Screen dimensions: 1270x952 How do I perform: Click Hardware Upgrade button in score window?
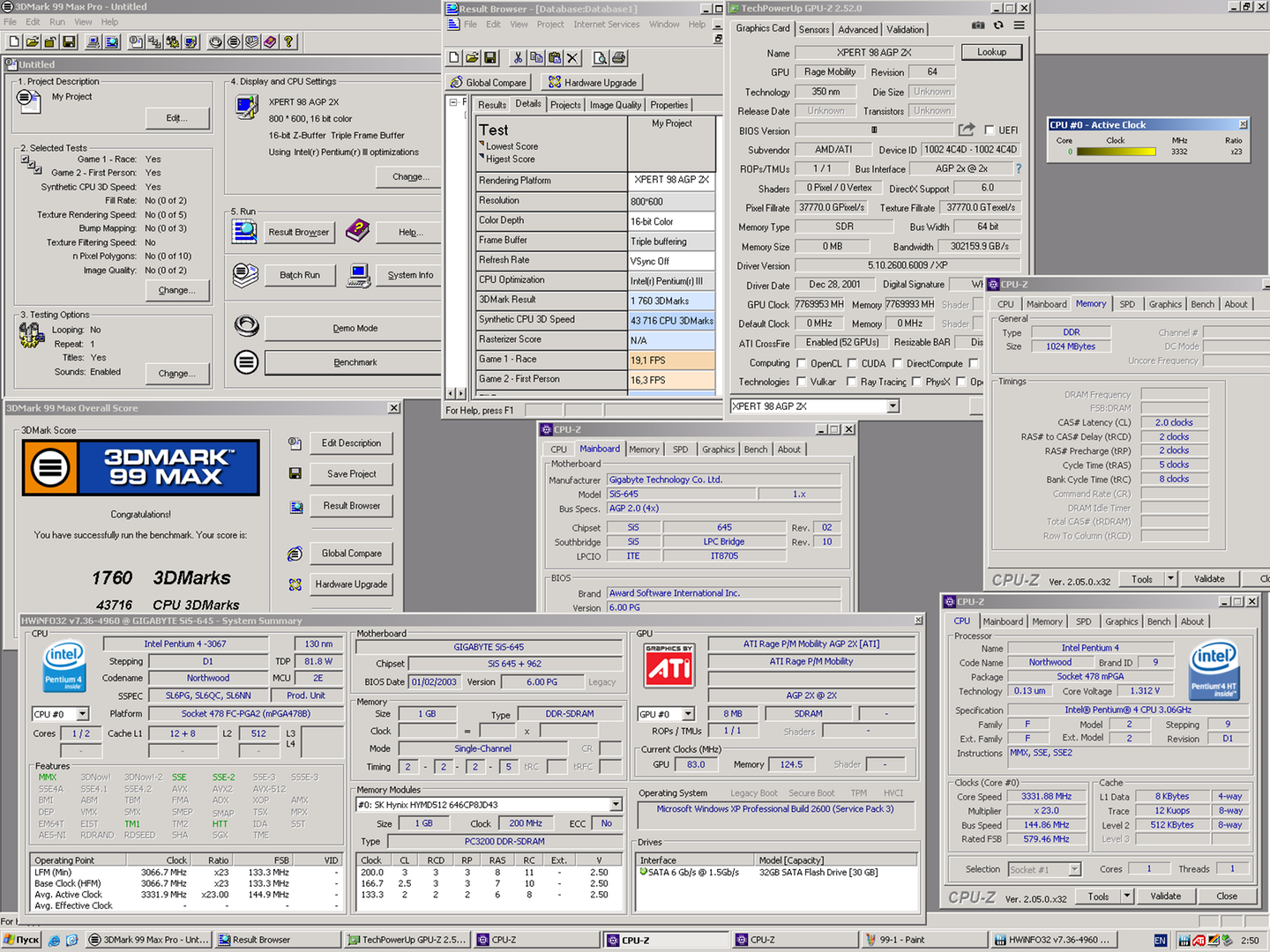click(351, 584)
